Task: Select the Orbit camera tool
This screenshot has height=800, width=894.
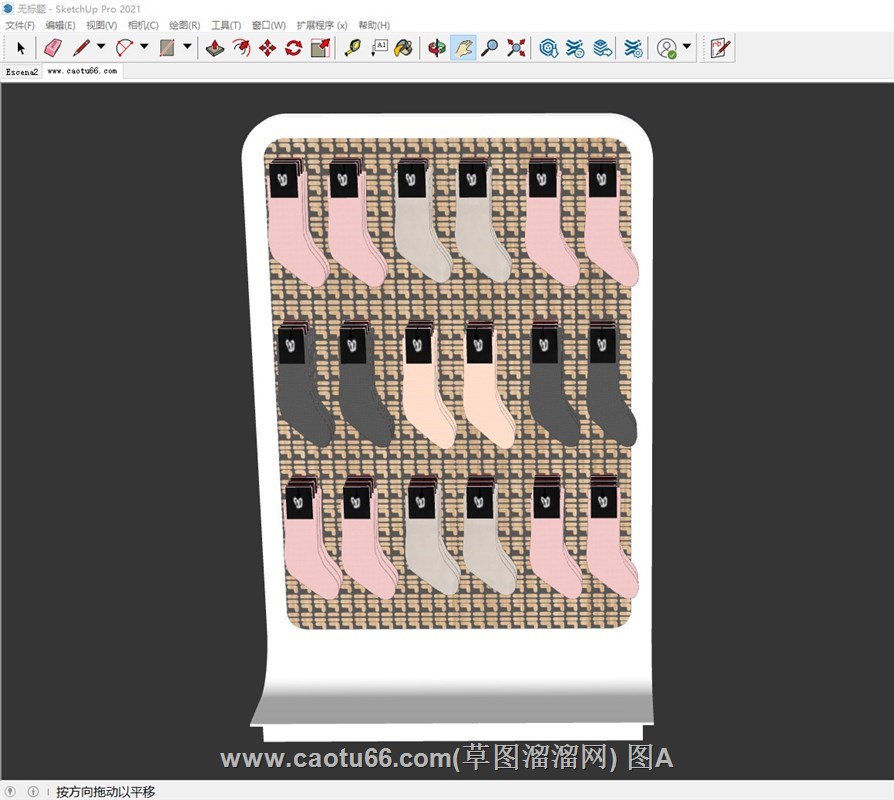Action: point(436,47)
